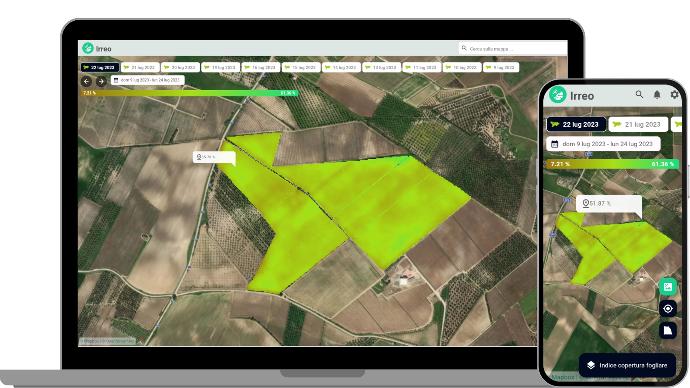Select the 21 lug 2023 tab on the phone
Screen dimensions: 690x388
coord(638,124)
